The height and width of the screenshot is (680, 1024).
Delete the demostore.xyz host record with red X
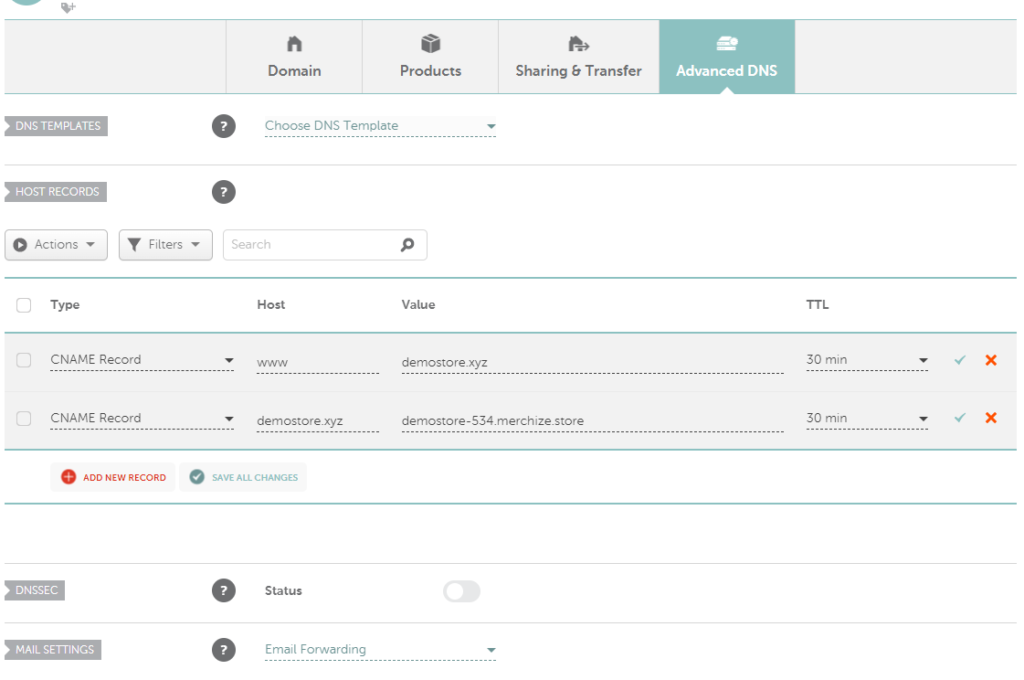(x=991, y=418)
